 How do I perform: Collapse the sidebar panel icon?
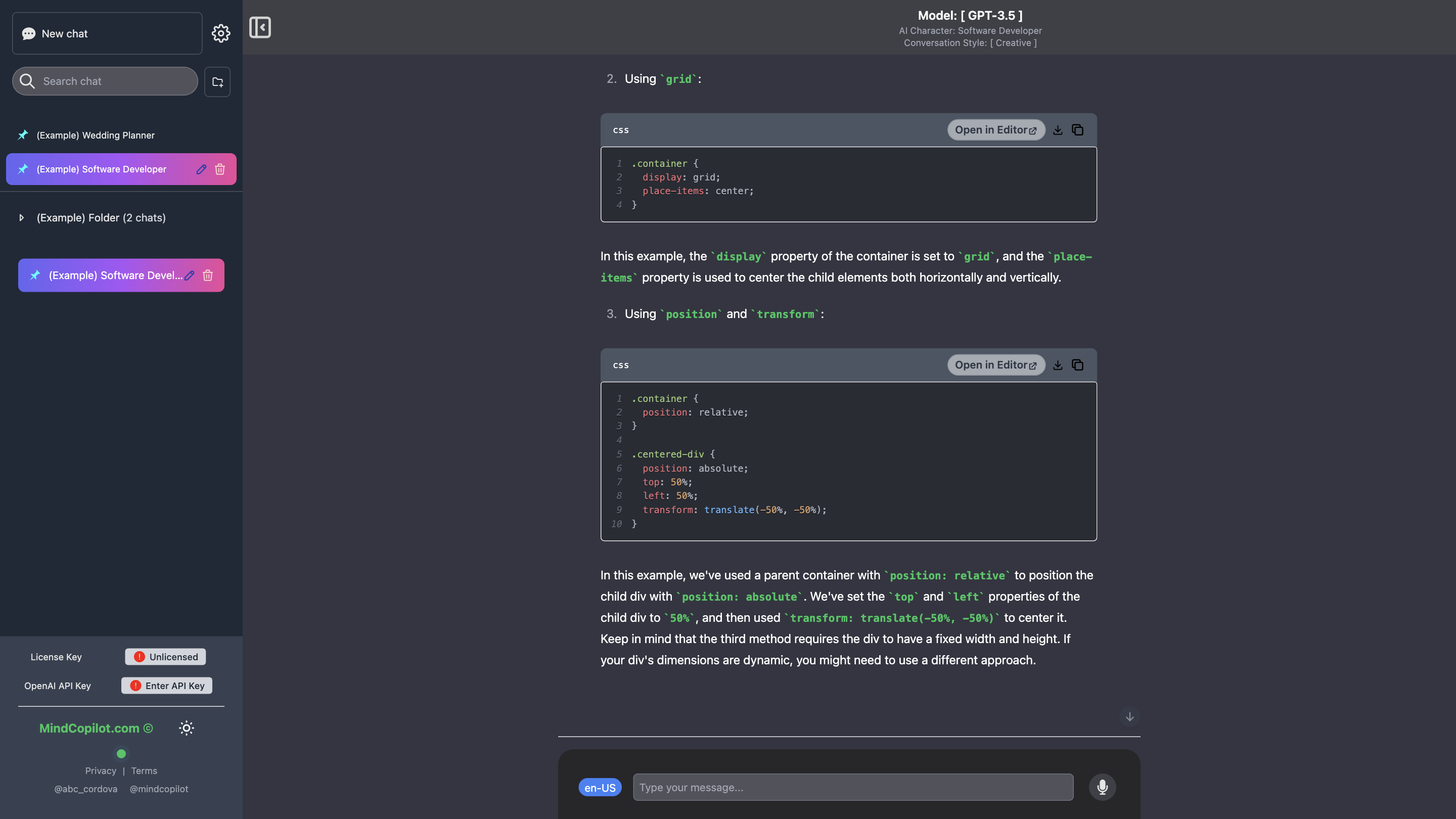pyautogui.click(x=260, y=27)
